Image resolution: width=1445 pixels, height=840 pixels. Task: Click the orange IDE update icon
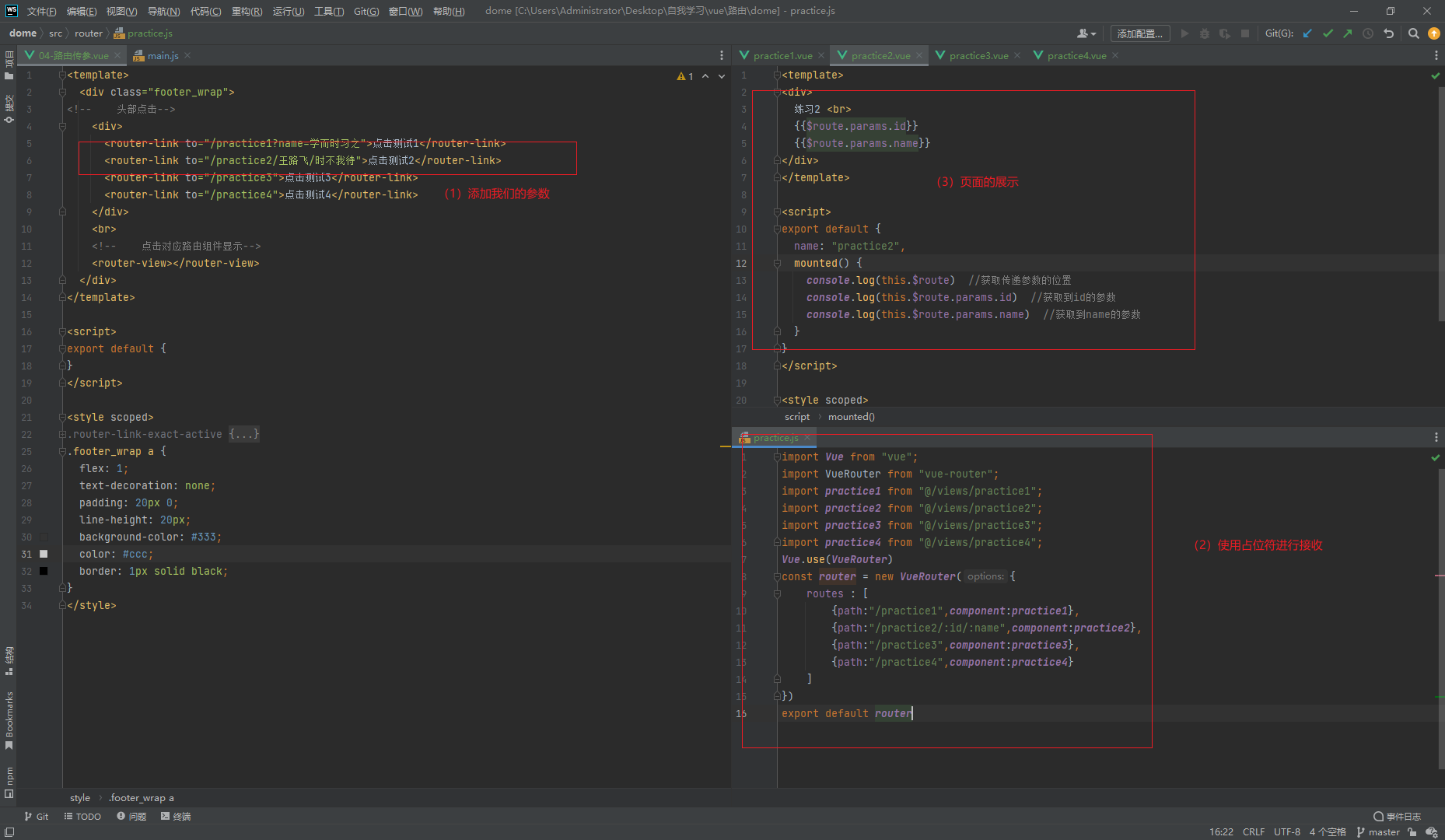(1434, 33)
